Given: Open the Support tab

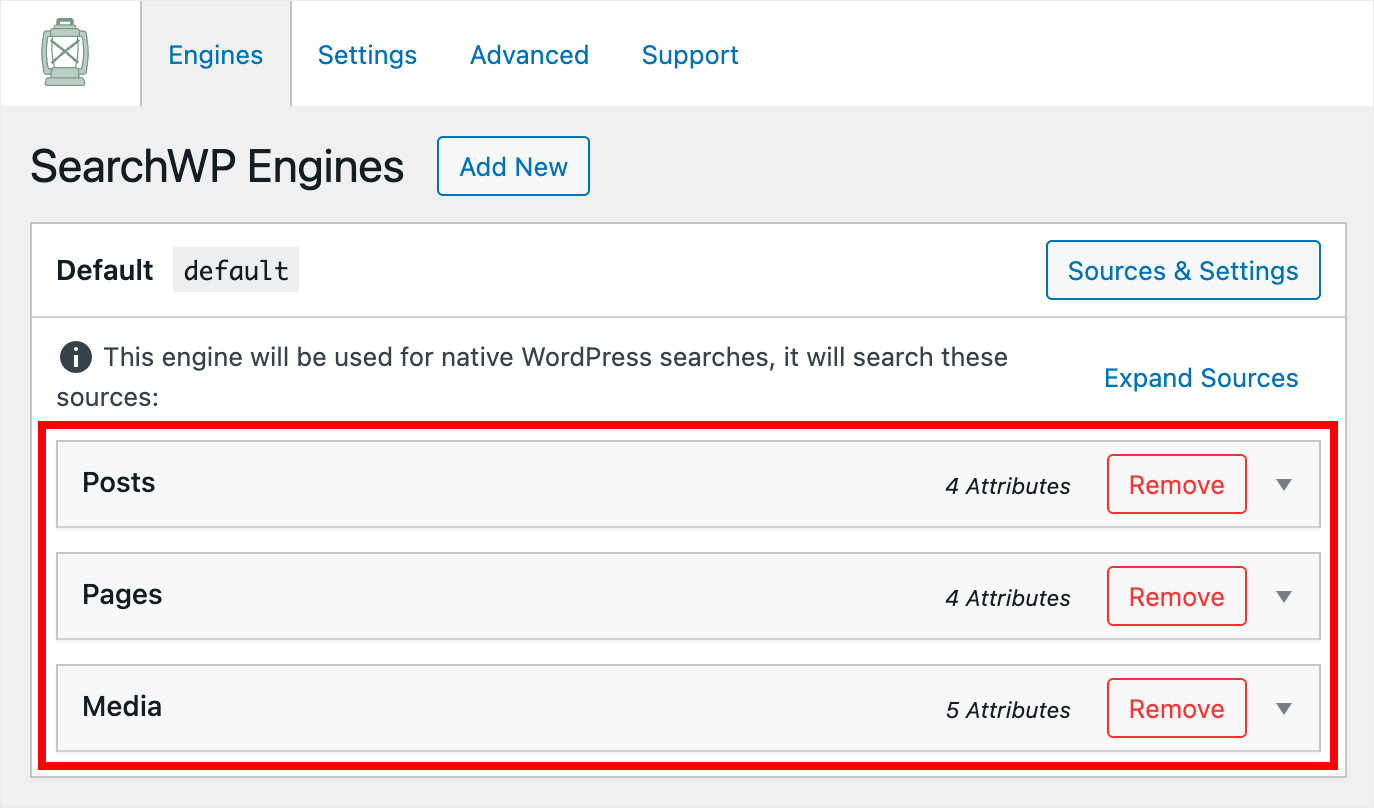Looking at the screenshot, I should pos(690,55).
